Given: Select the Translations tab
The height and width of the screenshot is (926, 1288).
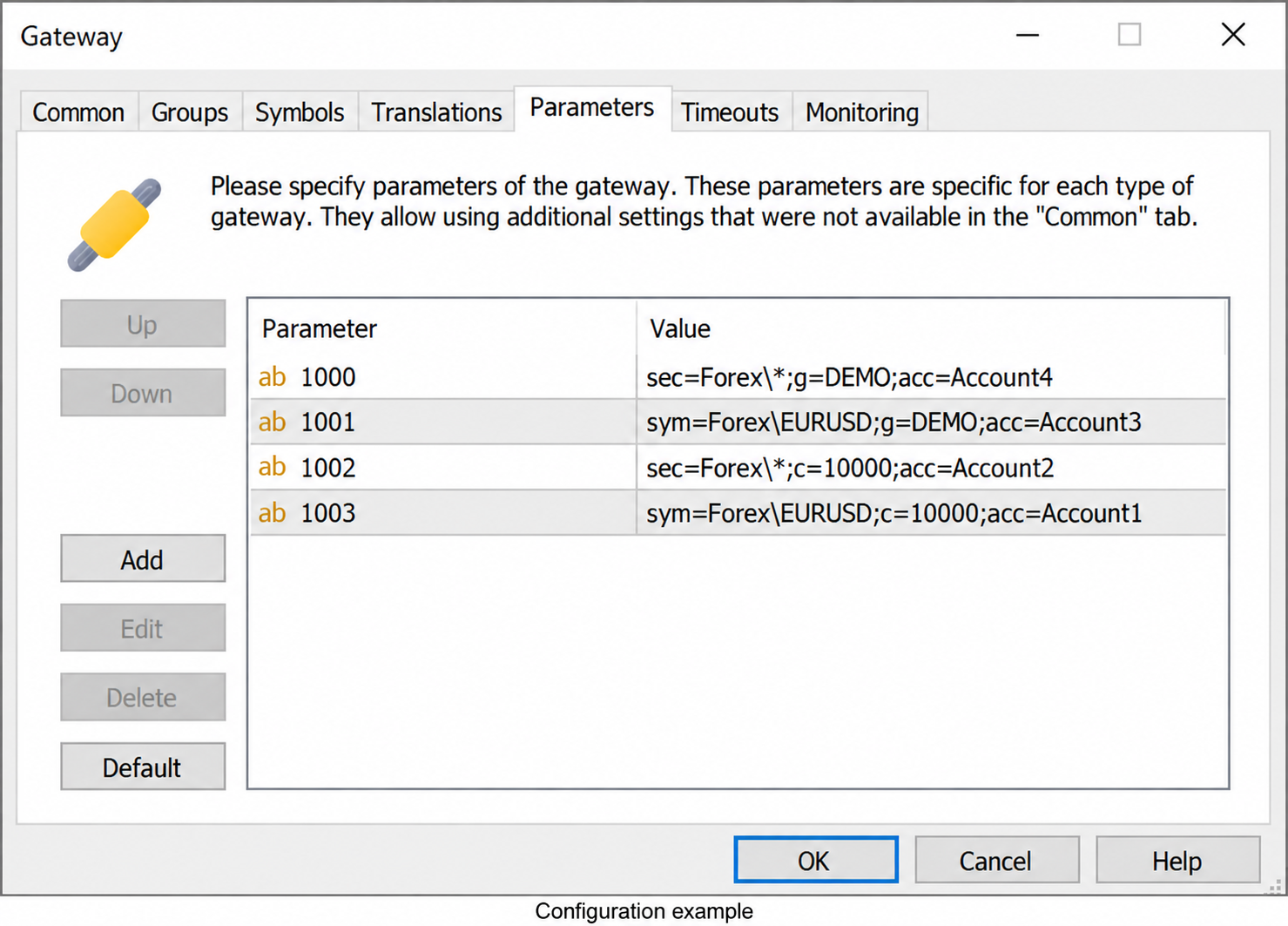Looking at the screenshot, I should pyautogui.click(x=436, y=112).
